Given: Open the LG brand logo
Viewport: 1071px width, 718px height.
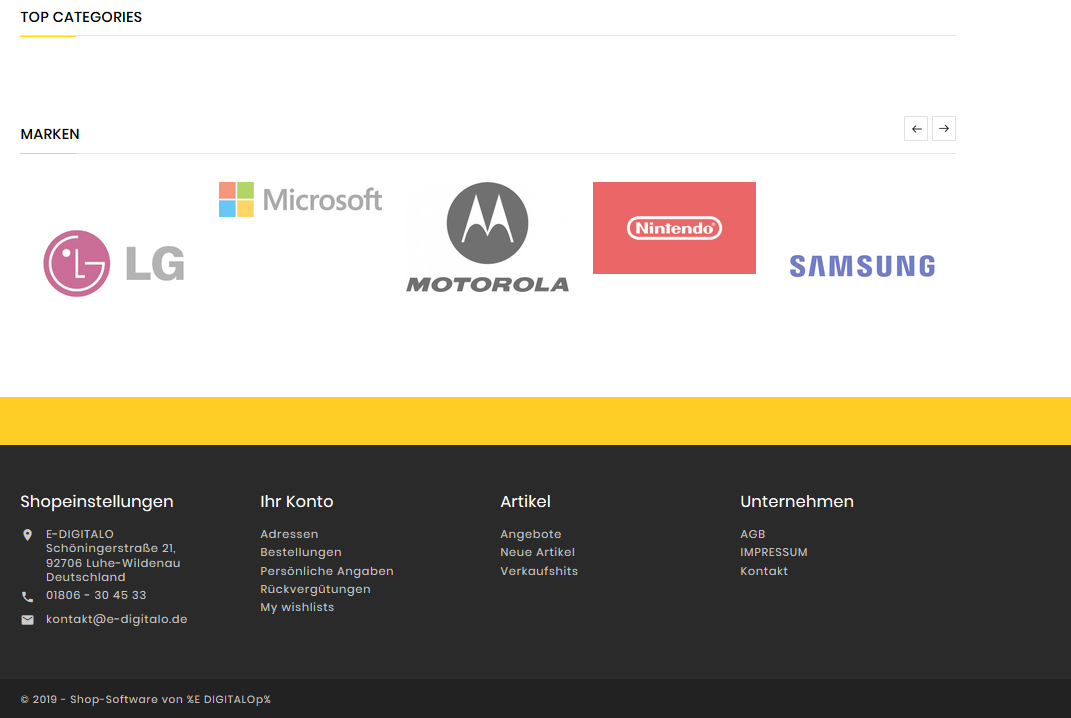Looking at the screenshot, I should pos(114,263).
